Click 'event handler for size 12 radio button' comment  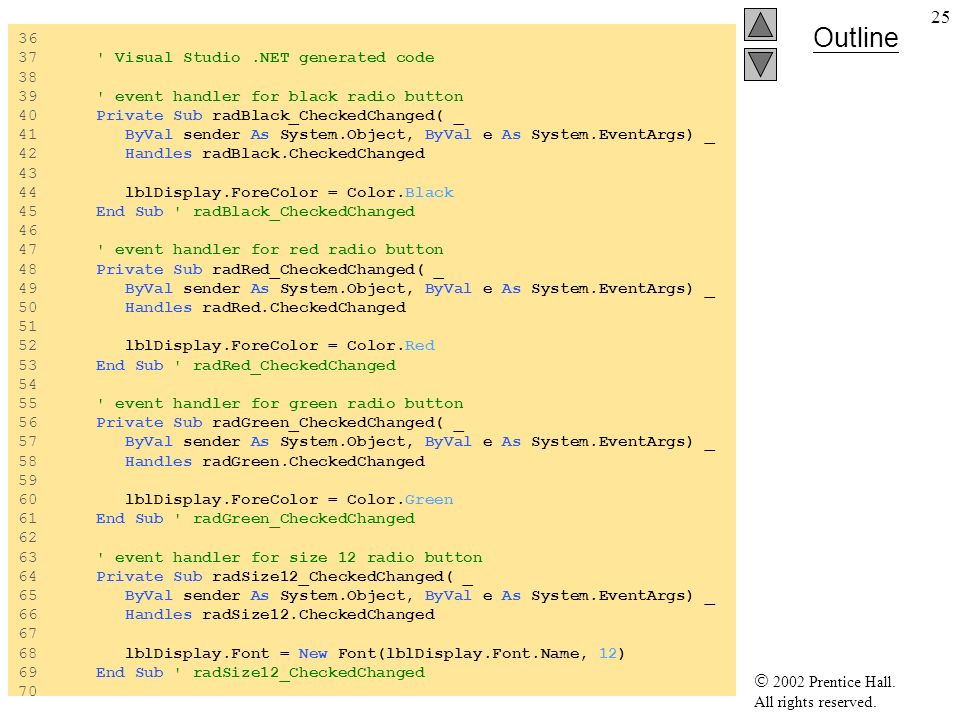(290, 557)
